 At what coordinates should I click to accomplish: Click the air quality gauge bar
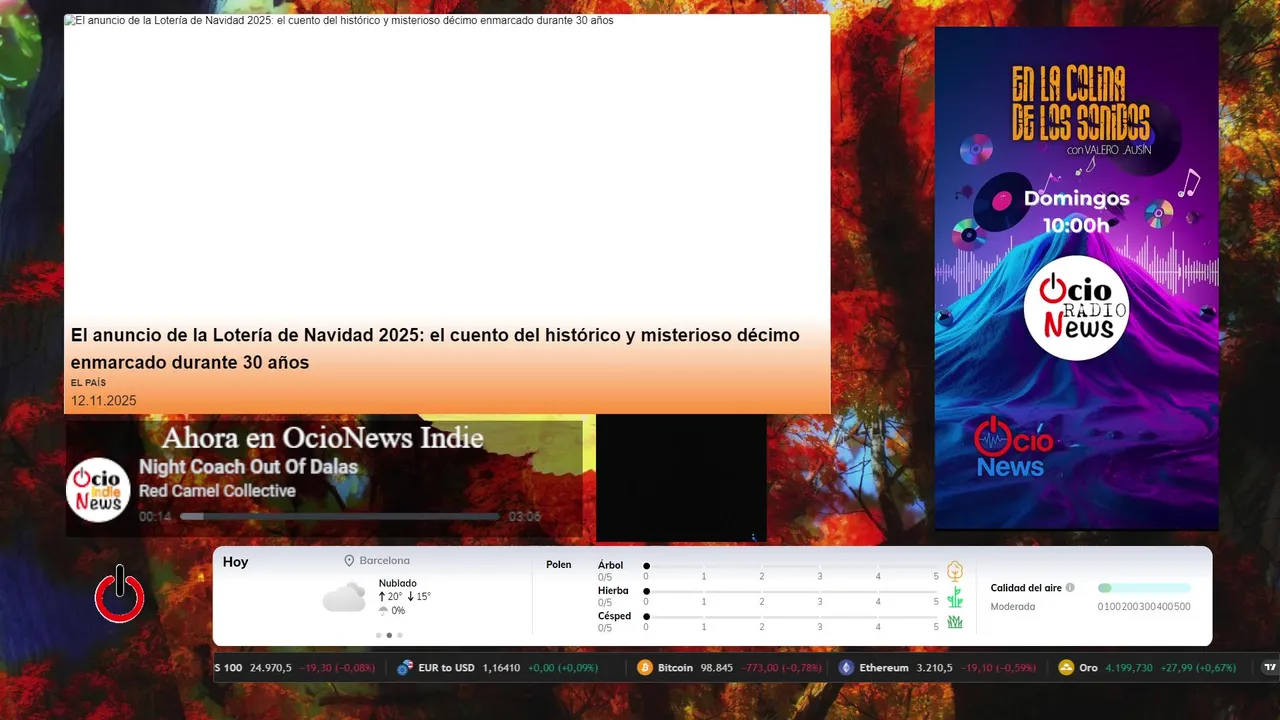click(x=1144, y=588)
